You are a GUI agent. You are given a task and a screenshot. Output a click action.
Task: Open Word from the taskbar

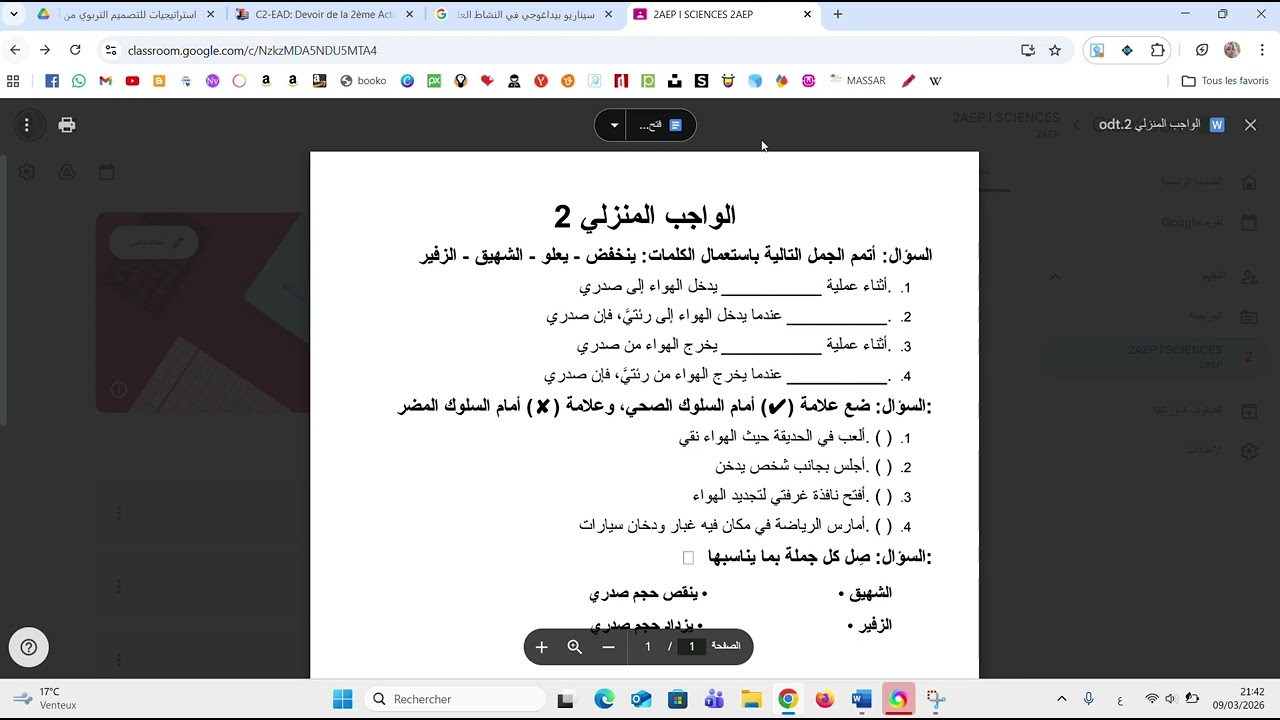coord(861,699)
